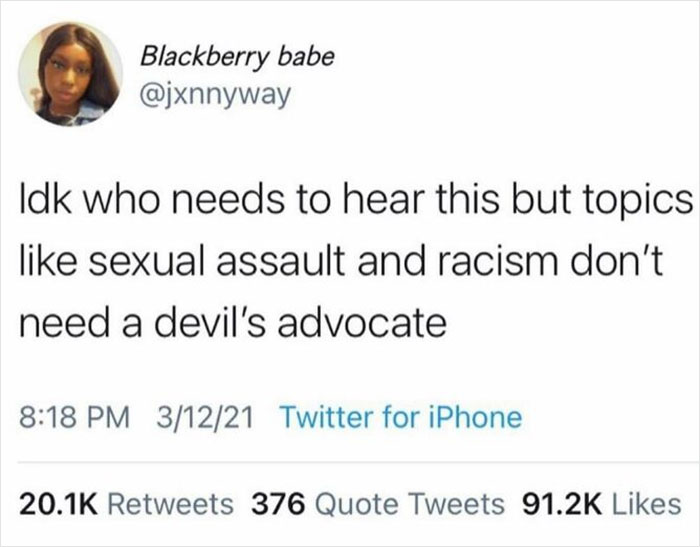Open the Likes list label
This screenshot has height=547, width=700.
coord(646,504)
